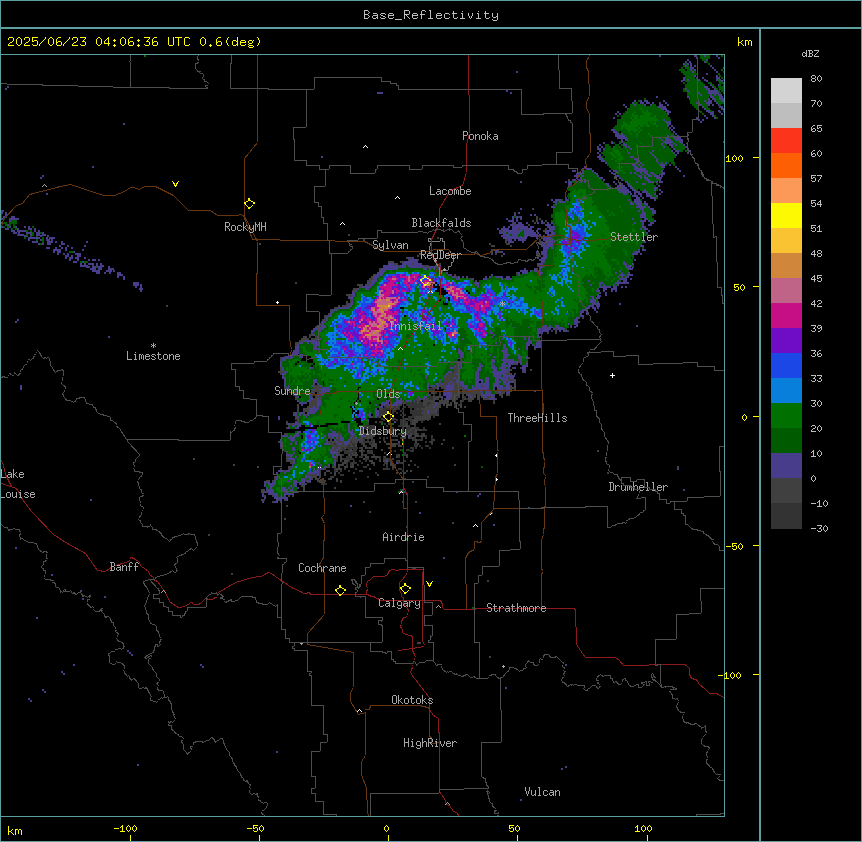Select the yellow diamond marker beside RedDeer
The width and height of the screenshot is (862, 842).
[425, 281]
